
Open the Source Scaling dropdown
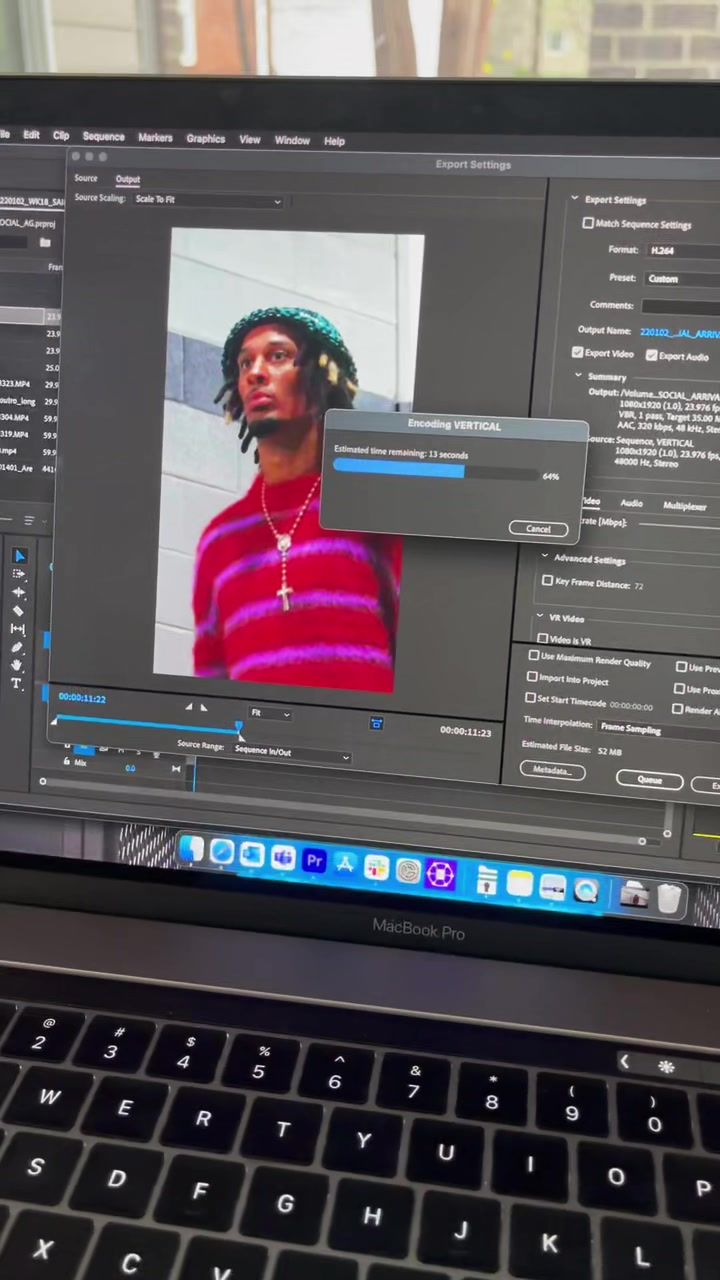[x=208, y=200]
